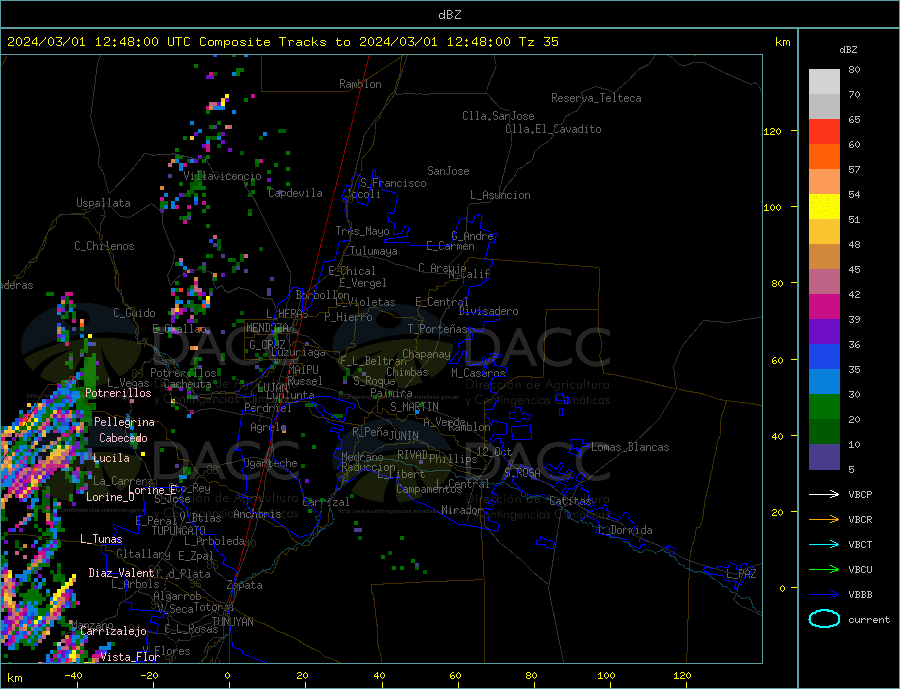Click the 'Tz 35' text in header
Viewport: 900px width, 689px height.
(538, 42)
